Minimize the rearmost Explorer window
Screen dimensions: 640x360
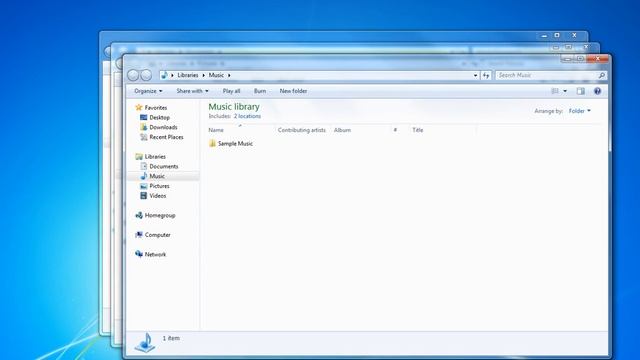pos(544,36)
